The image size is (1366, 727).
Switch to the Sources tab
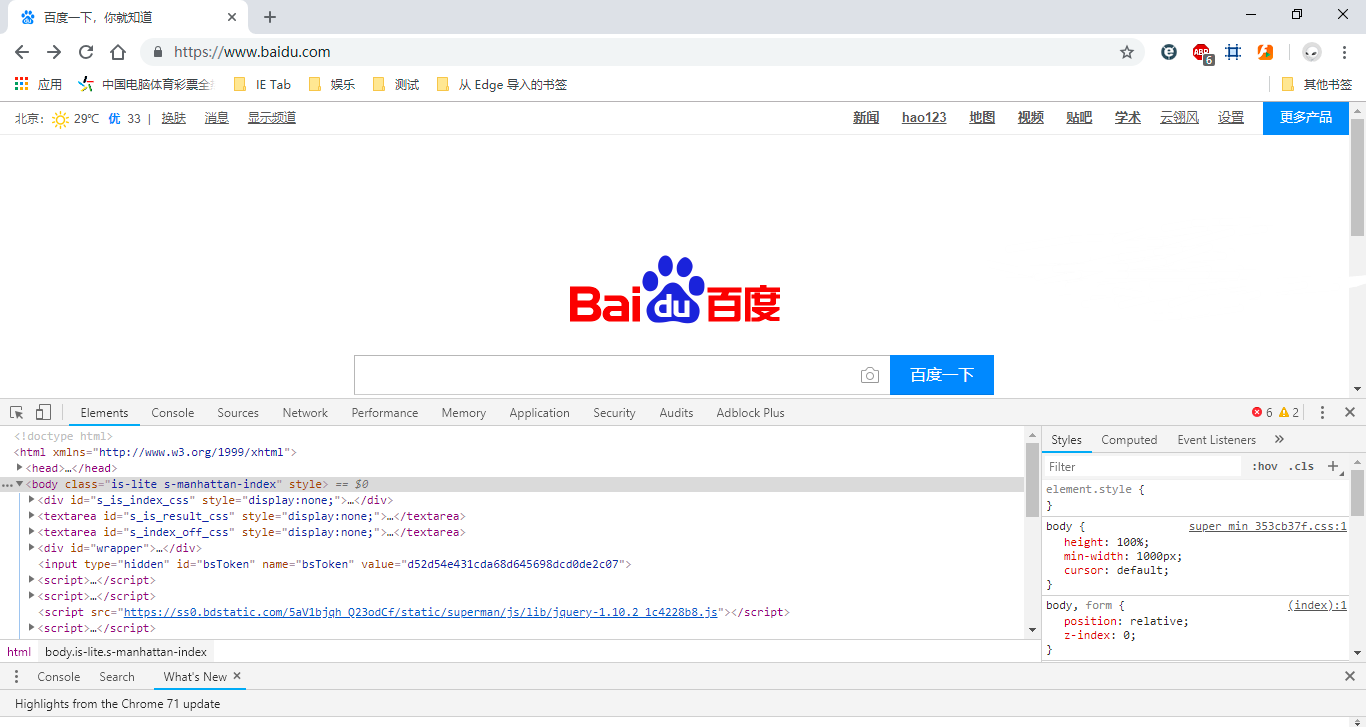click(238, 412)
